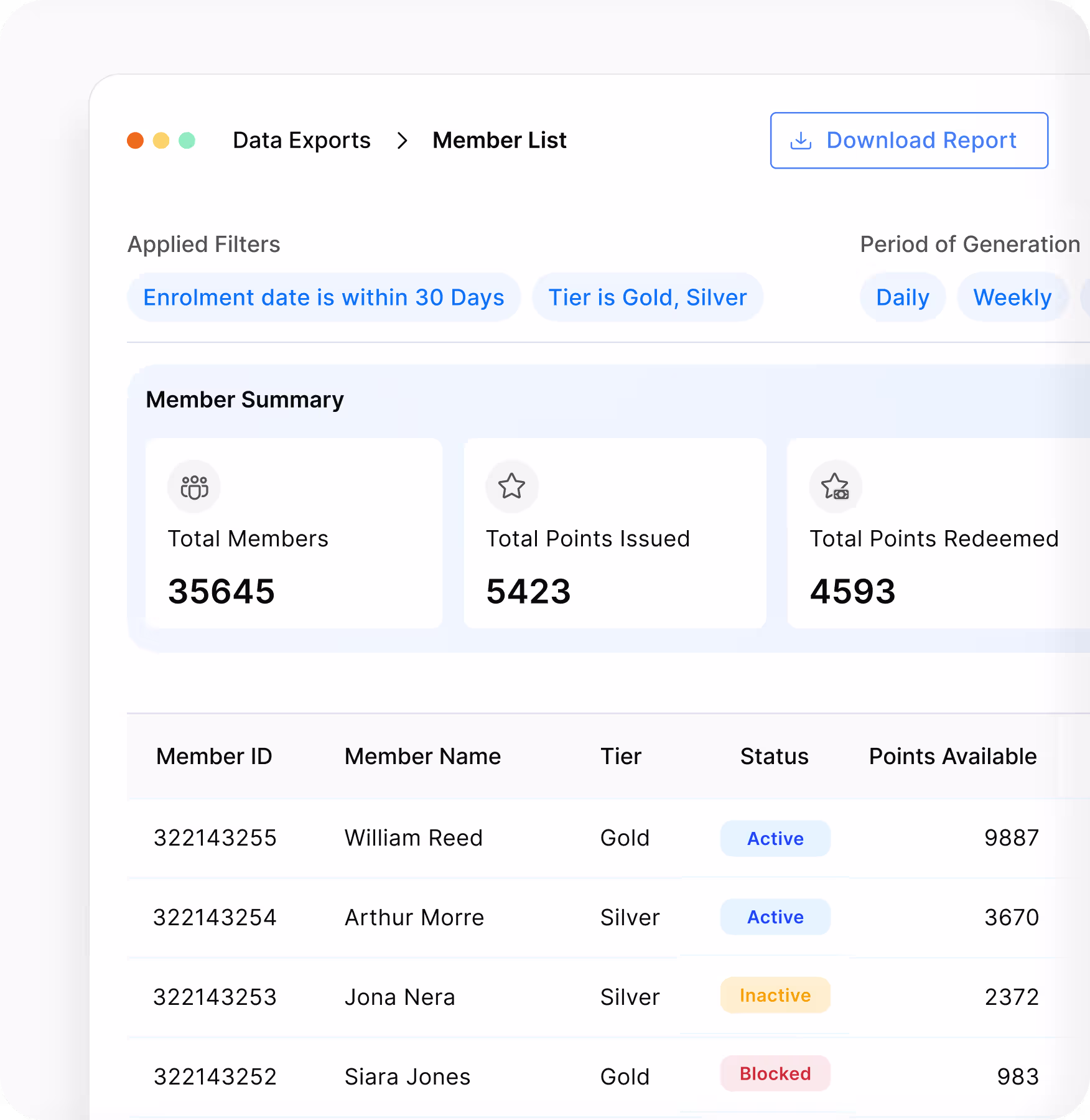Viewport: 1090px width, 1120px height.
Task: Click the Download Report button
Action: [909, 141]
